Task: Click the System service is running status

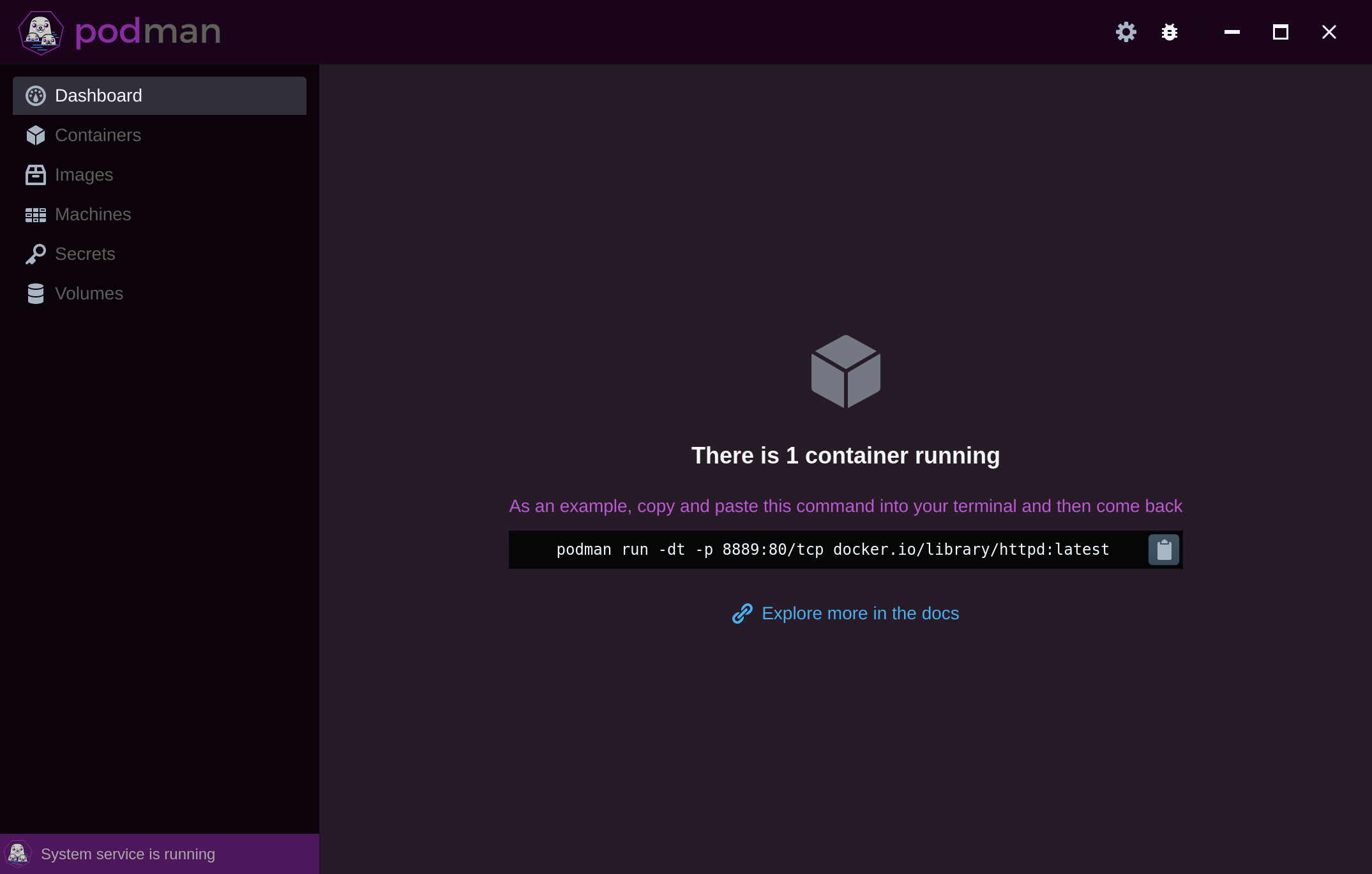Action: click(x=128, y=854)
